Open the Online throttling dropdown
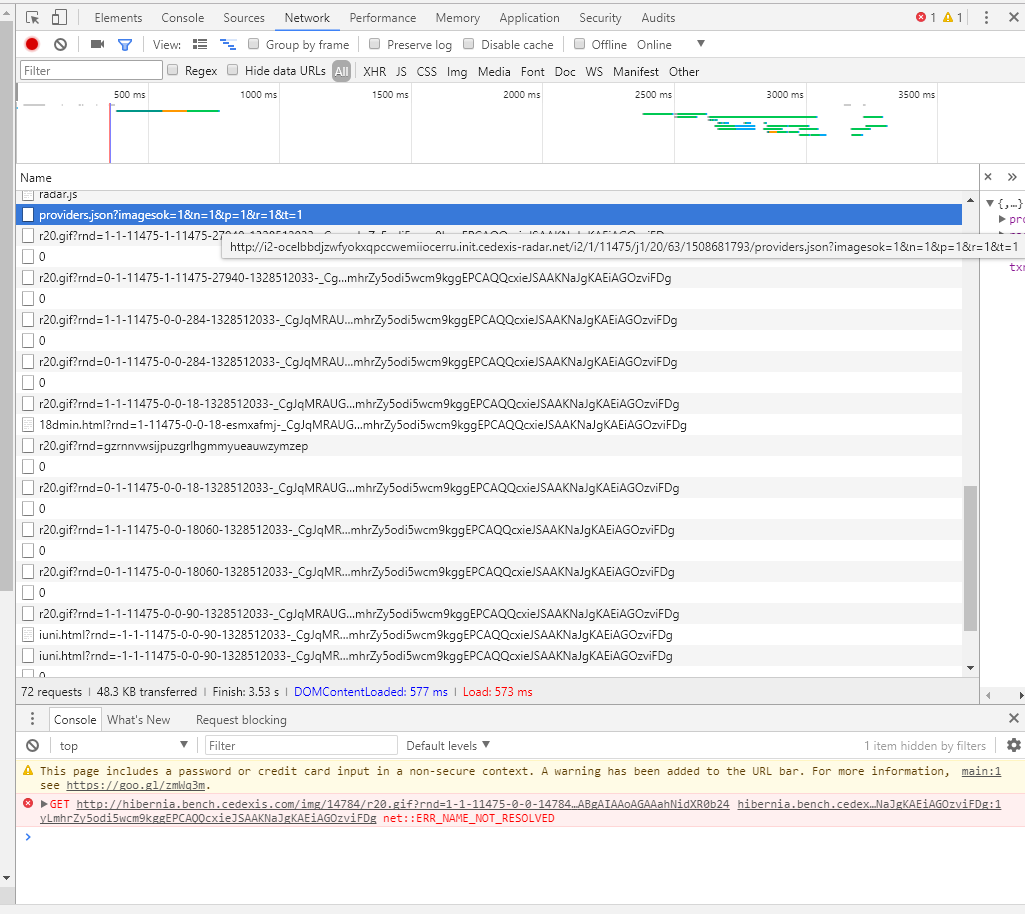 point(670,44)
